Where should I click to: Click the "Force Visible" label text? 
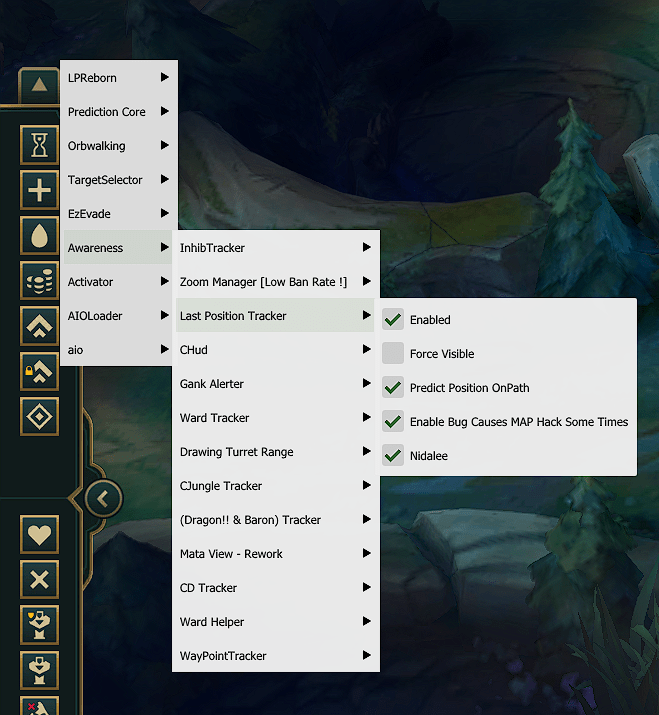coord(442,354)
